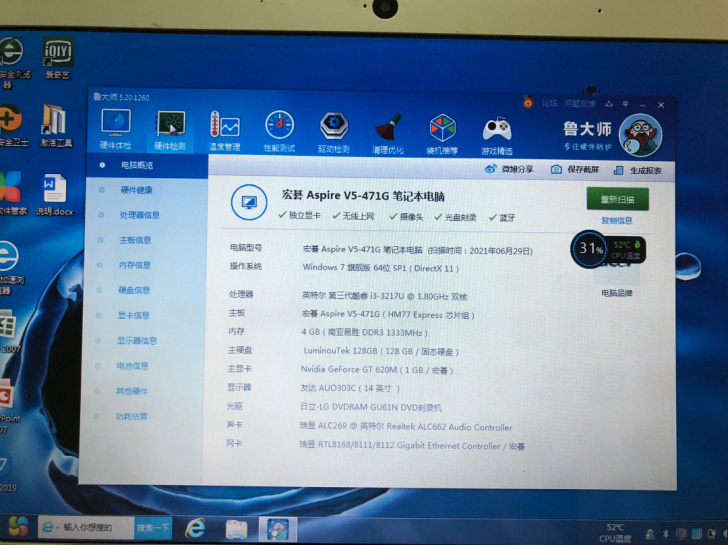Click the 蓝牙 feature check

502,218
